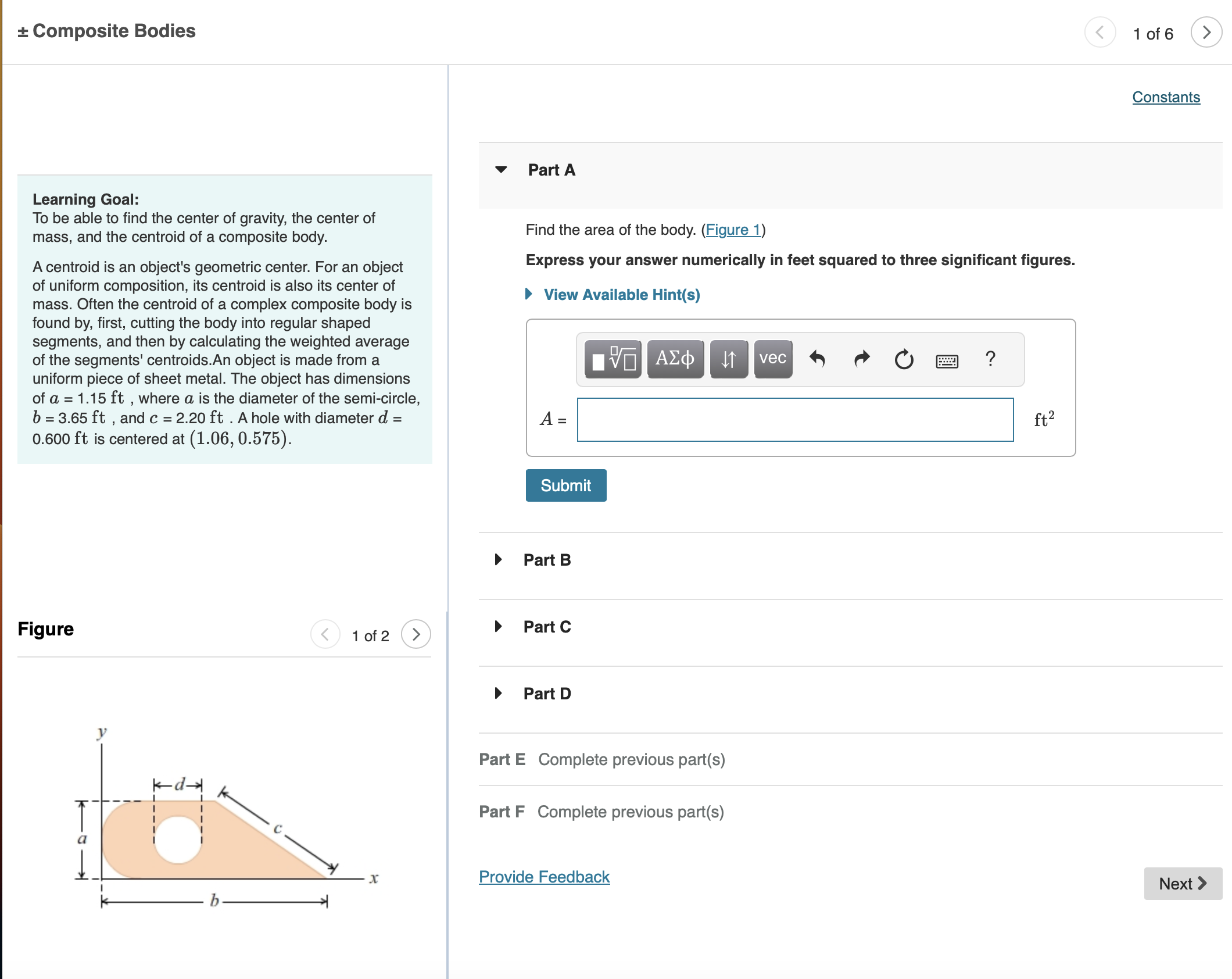Open the math template/square root palette
This screenshot has height=979, width=1232.
tap(611, 359)
